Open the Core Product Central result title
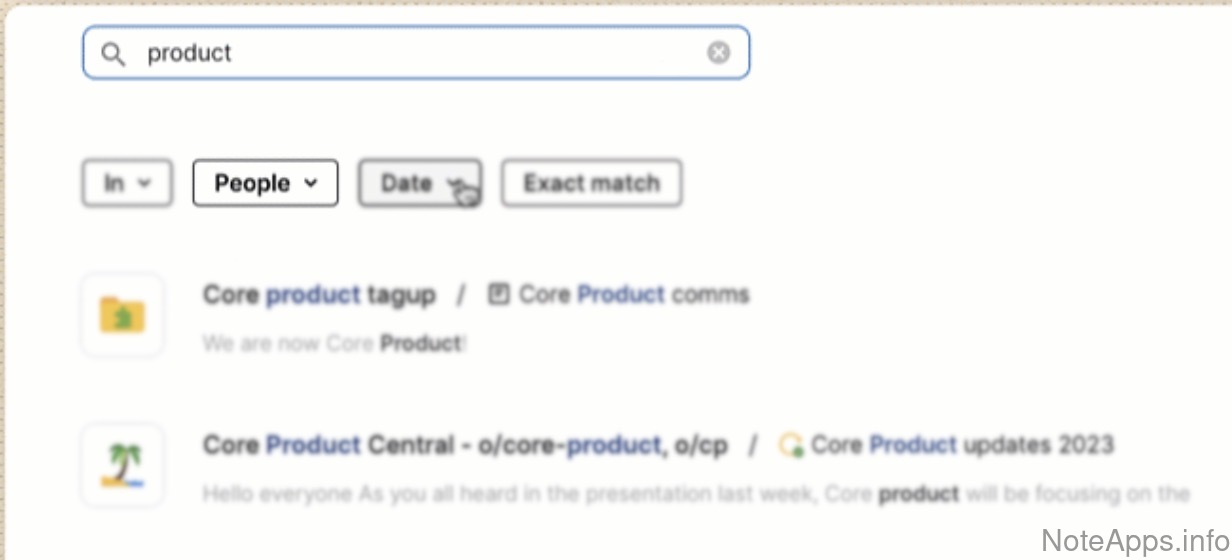This screenshot has height=560, width=1232. click(x=465, y=445)
